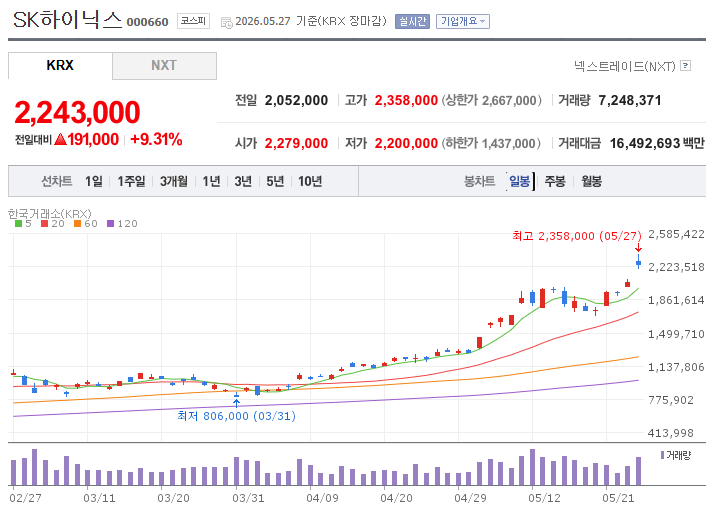Click the purple 120-day moving average swatch
The width and height of the screenshot is (706, 509).
click(x=110, y=223)
